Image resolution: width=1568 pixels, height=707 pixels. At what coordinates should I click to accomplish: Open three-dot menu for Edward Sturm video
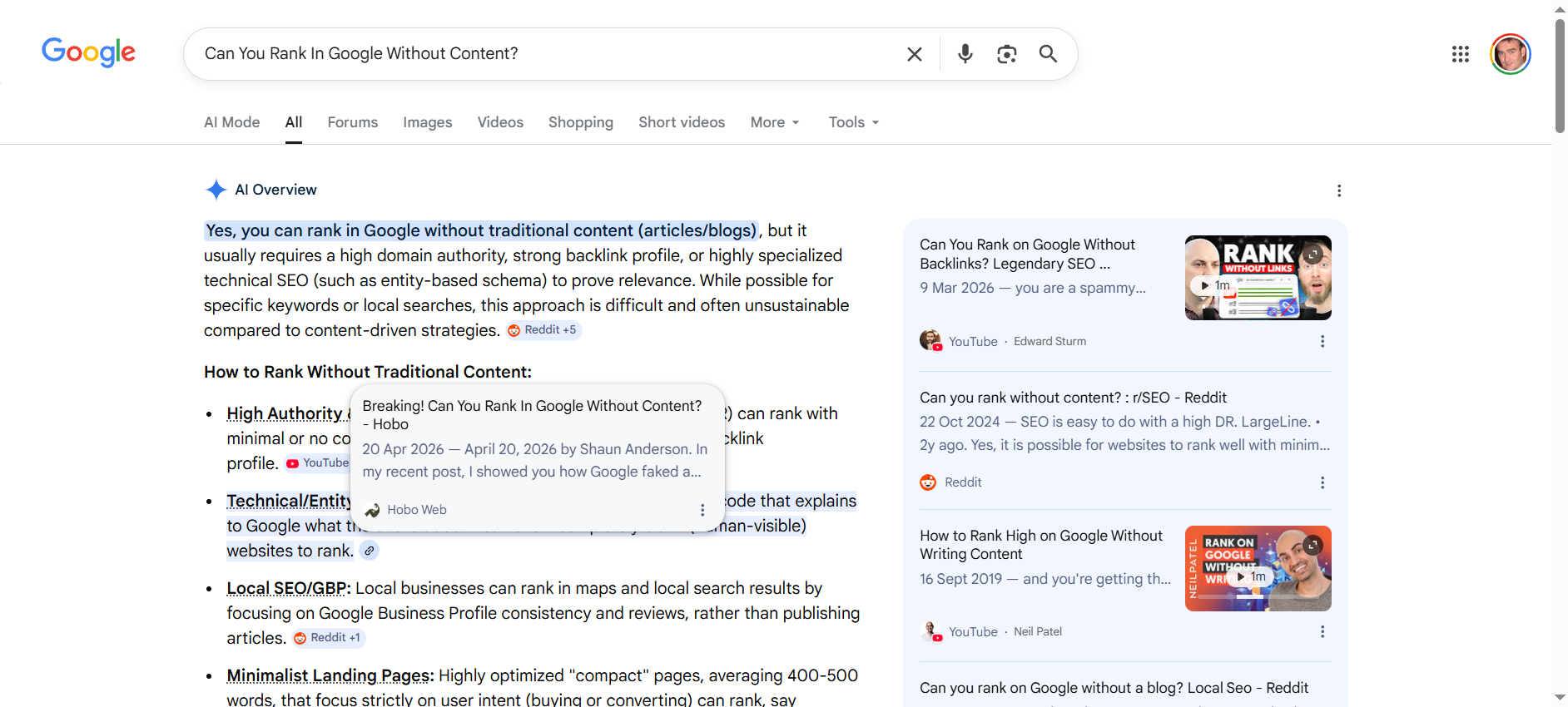(x=1322, y=342)
